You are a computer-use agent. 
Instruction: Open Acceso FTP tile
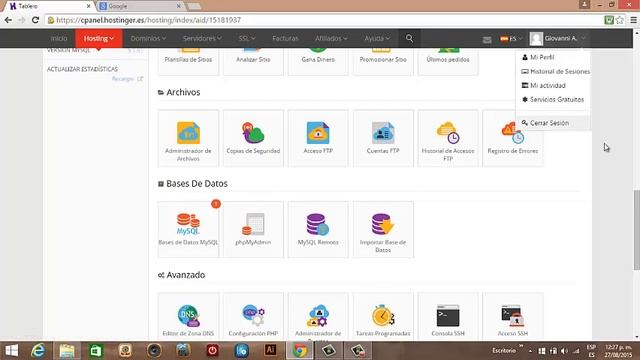(x=318, y=138)
